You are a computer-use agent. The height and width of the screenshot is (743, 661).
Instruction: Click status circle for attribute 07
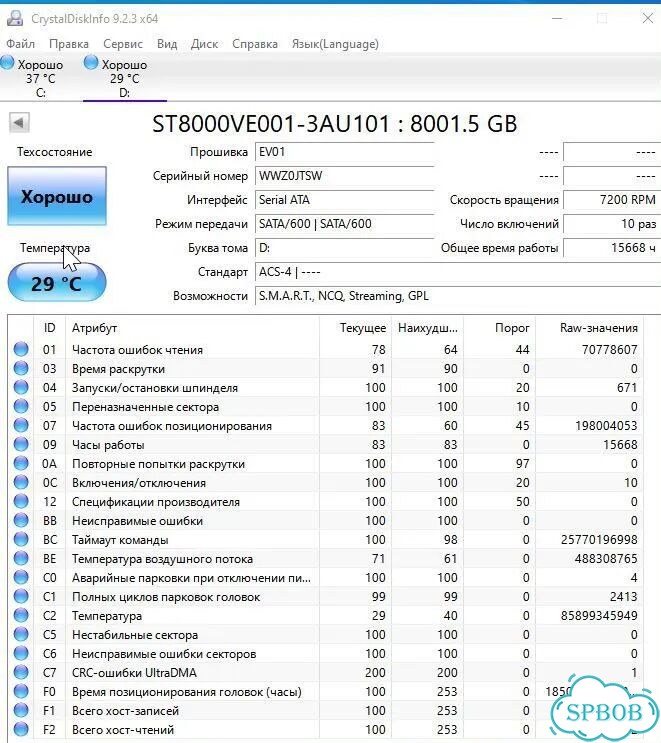point(21,425)
